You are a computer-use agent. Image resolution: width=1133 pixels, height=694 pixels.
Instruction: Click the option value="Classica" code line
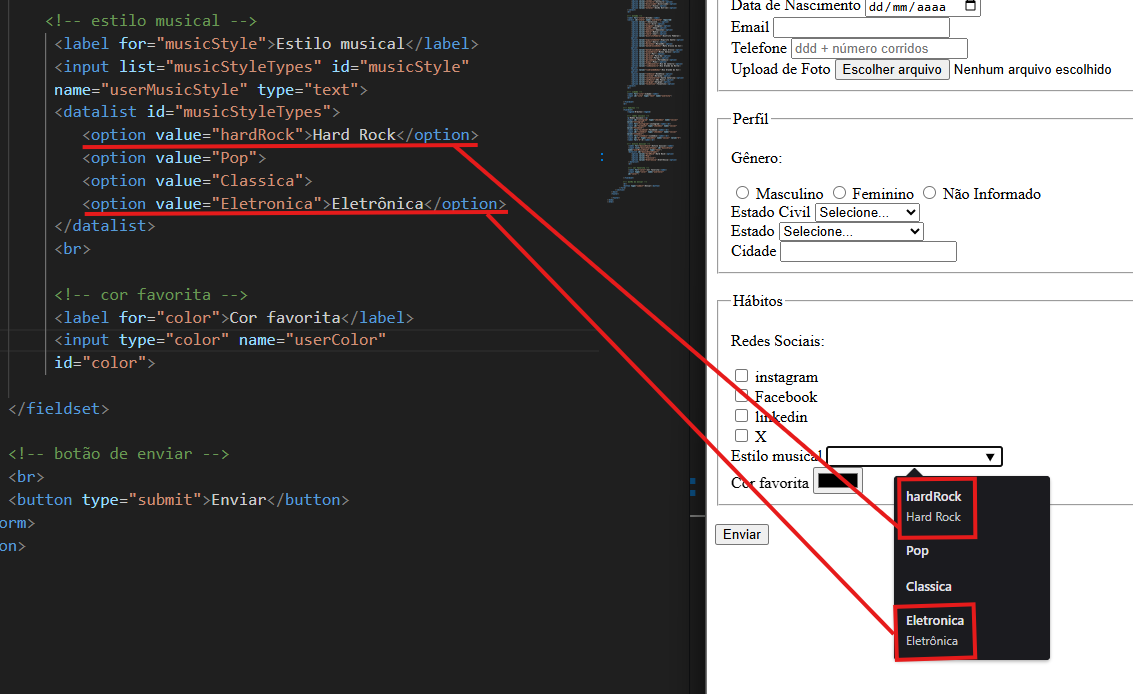click(x=197, y=181)
